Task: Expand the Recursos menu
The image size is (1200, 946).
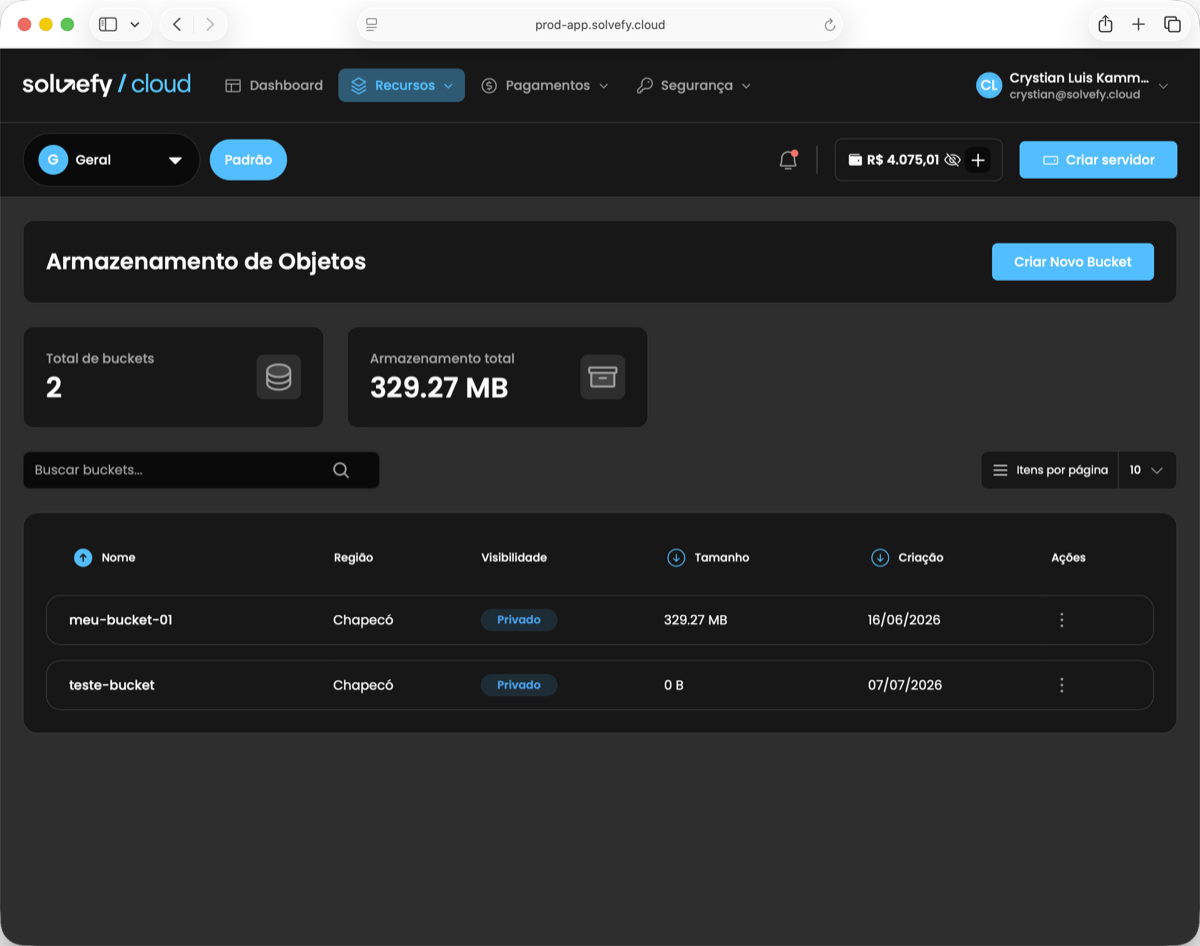Action: tap(401, 86)
